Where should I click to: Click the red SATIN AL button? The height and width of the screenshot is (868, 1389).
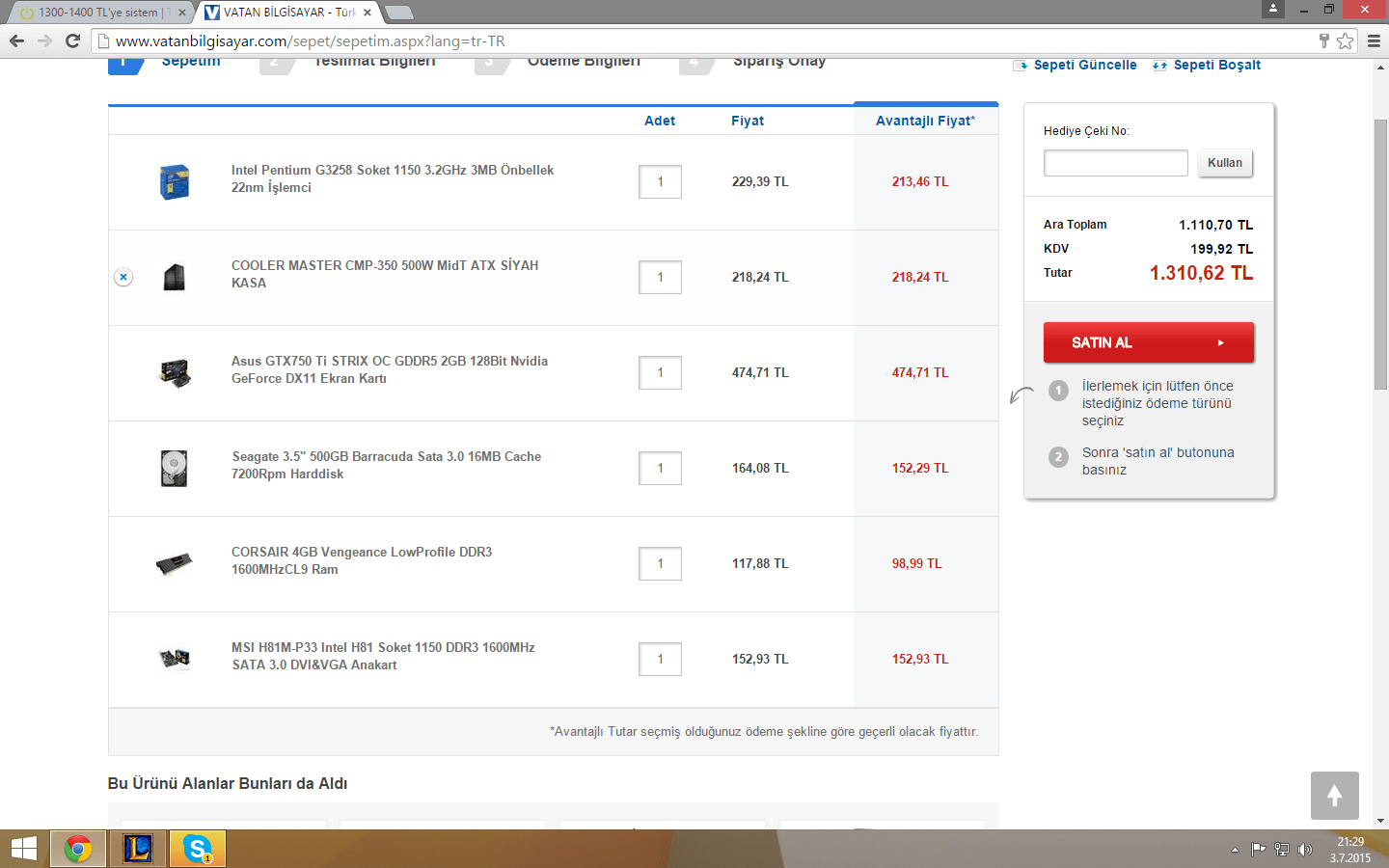1149,342
